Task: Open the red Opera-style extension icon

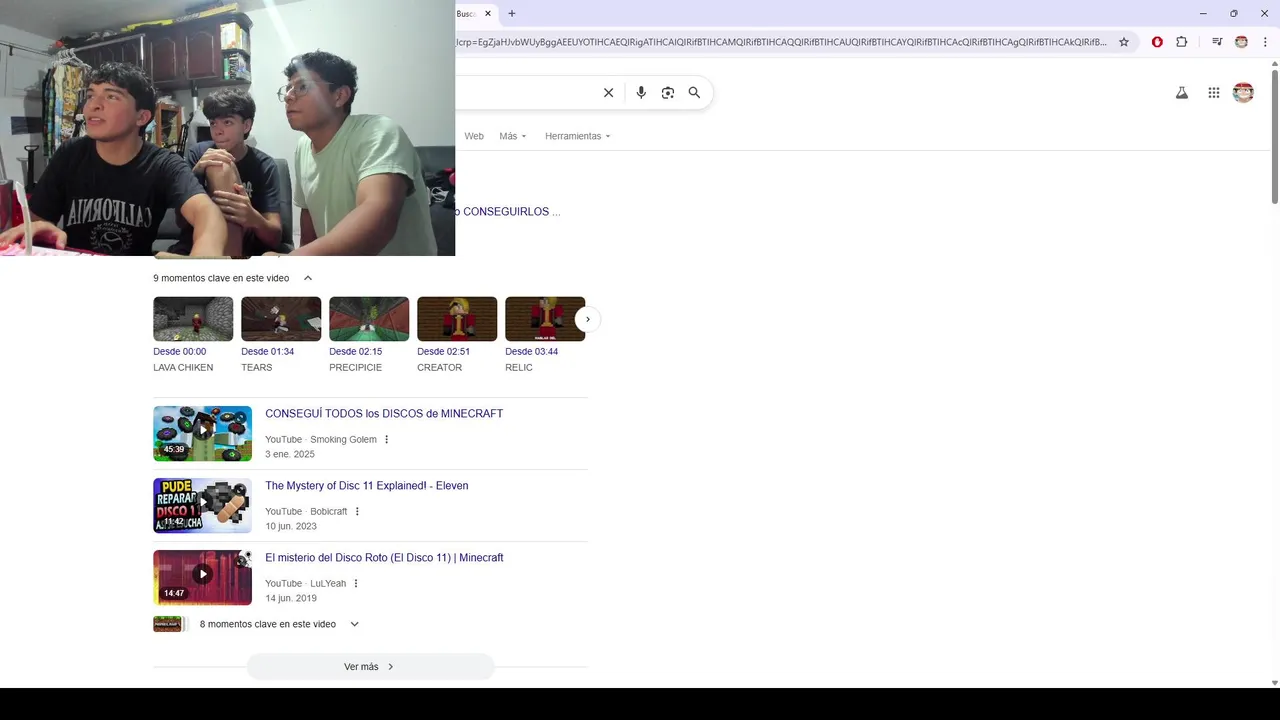Action: [x=1157, y=42]
